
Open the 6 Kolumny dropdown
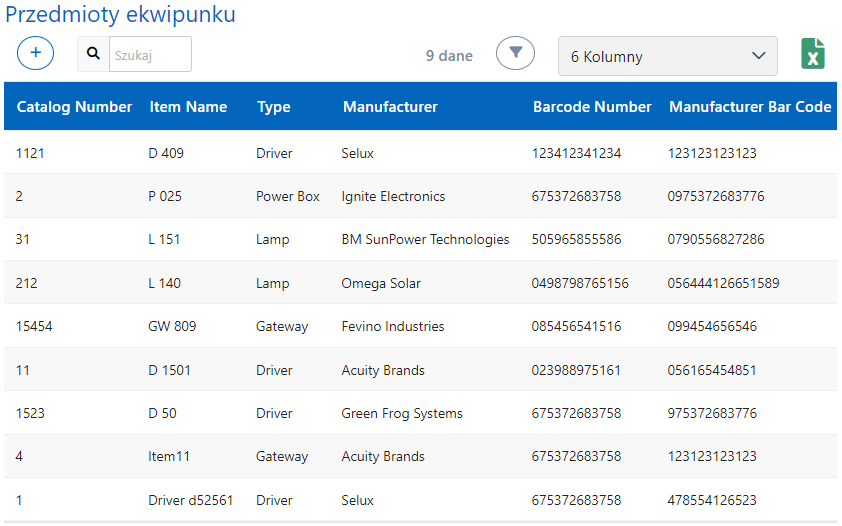tap(667, 56)
